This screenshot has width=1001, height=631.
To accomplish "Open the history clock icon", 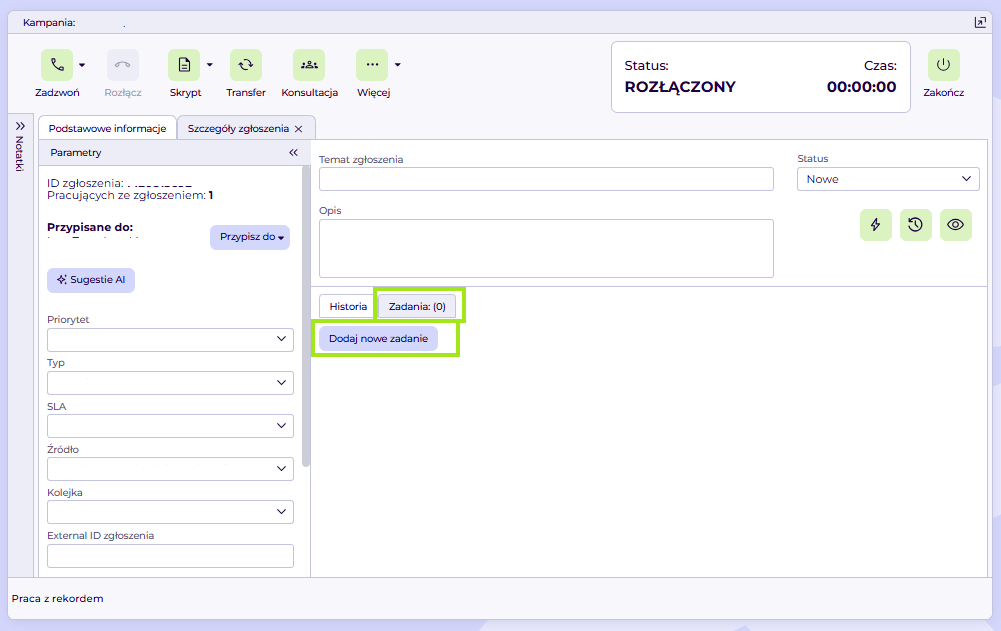I will [x=915, y=225].
